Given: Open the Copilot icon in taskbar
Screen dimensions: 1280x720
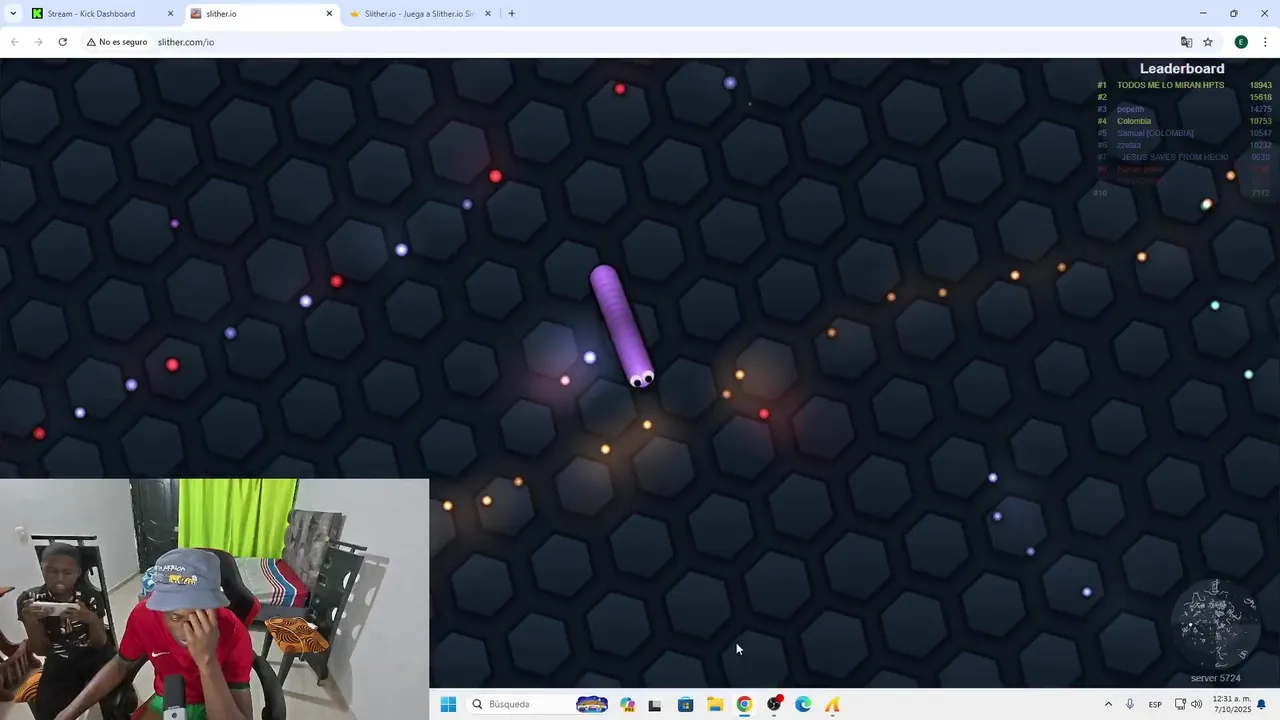Looking at the screenshot, I should pos(627,704).
